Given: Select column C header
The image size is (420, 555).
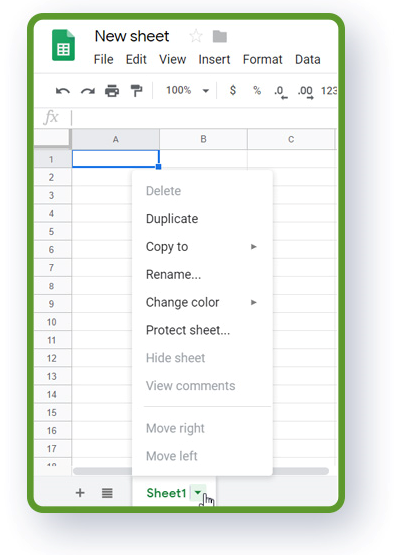Looking at the screenshot, I should [291, 139].
